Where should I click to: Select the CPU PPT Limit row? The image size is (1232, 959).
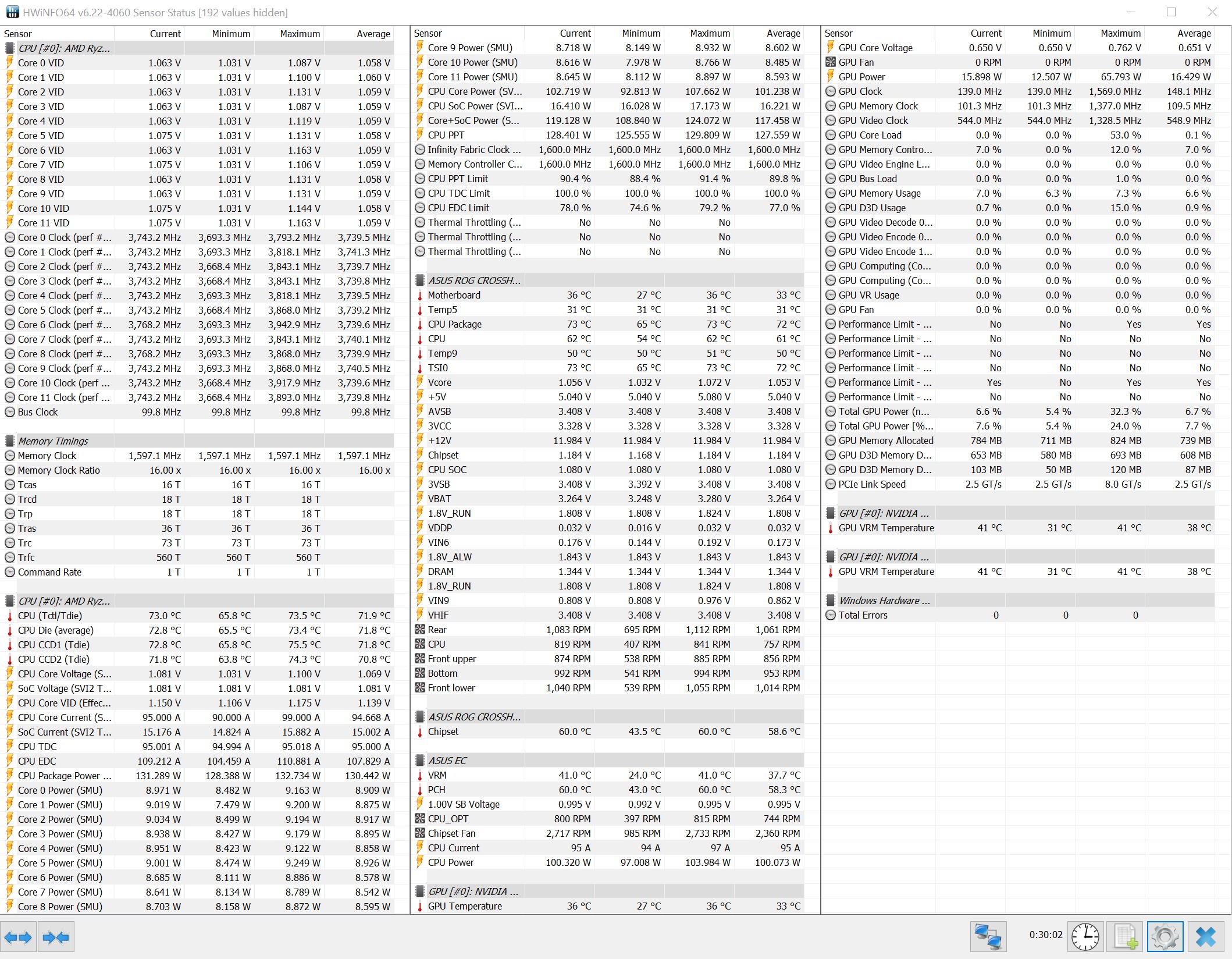coord(458,179)
